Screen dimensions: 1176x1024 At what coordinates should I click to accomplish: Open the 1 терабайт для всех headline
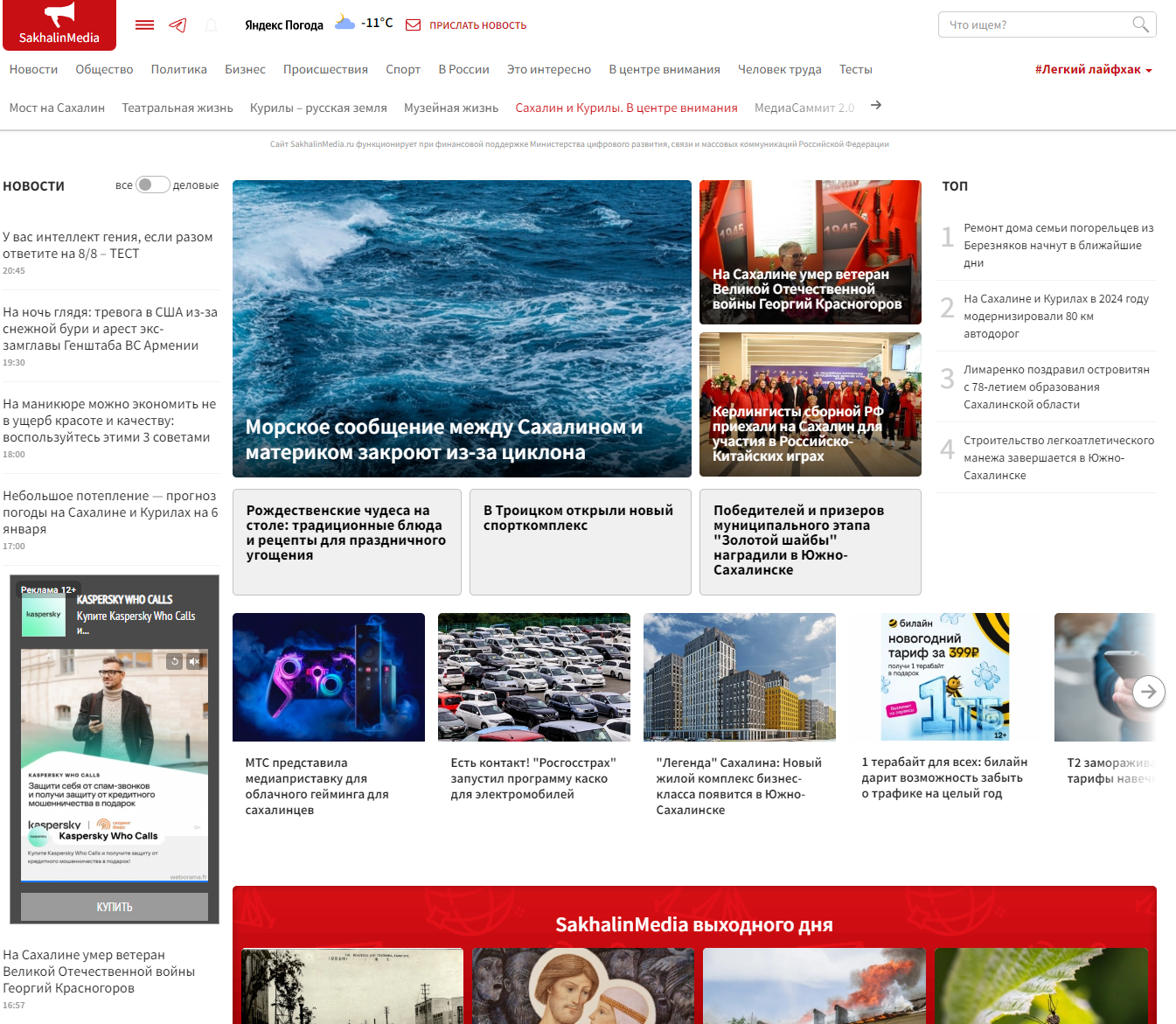(x=944, y=777)
